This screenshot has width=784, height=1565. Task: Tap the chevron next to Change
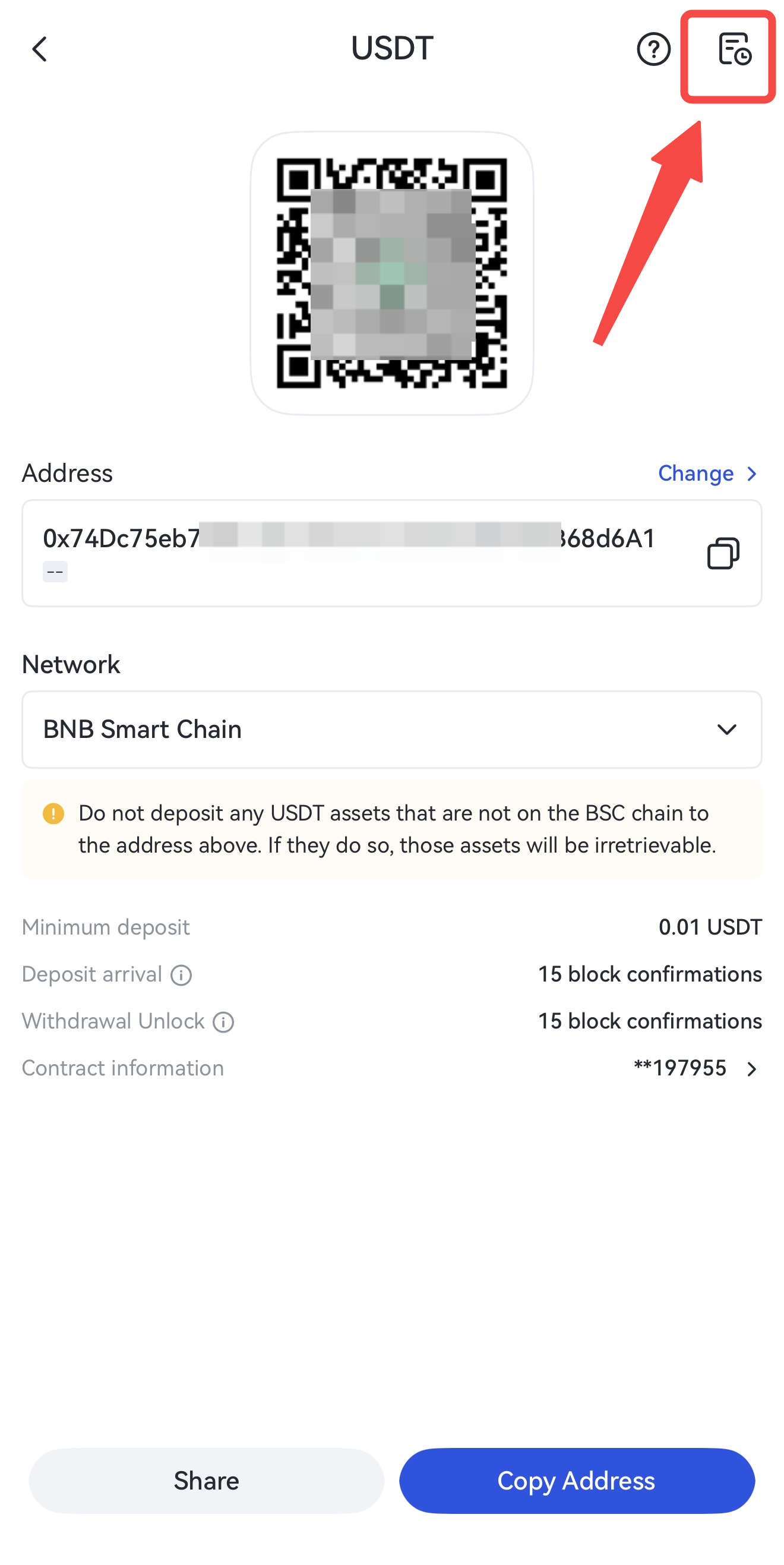[x=752, y=474]
